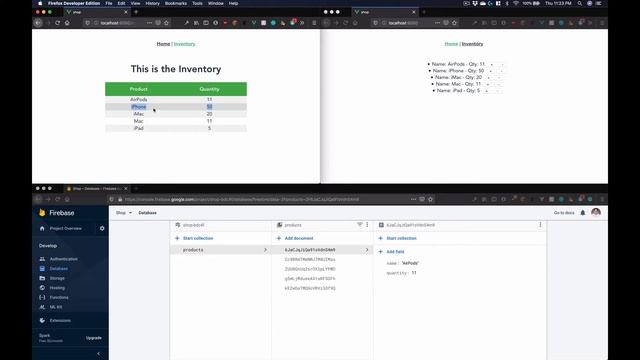Click the iPad cell in inventory table
640x360 pixels.
click(x=139, y=128)
